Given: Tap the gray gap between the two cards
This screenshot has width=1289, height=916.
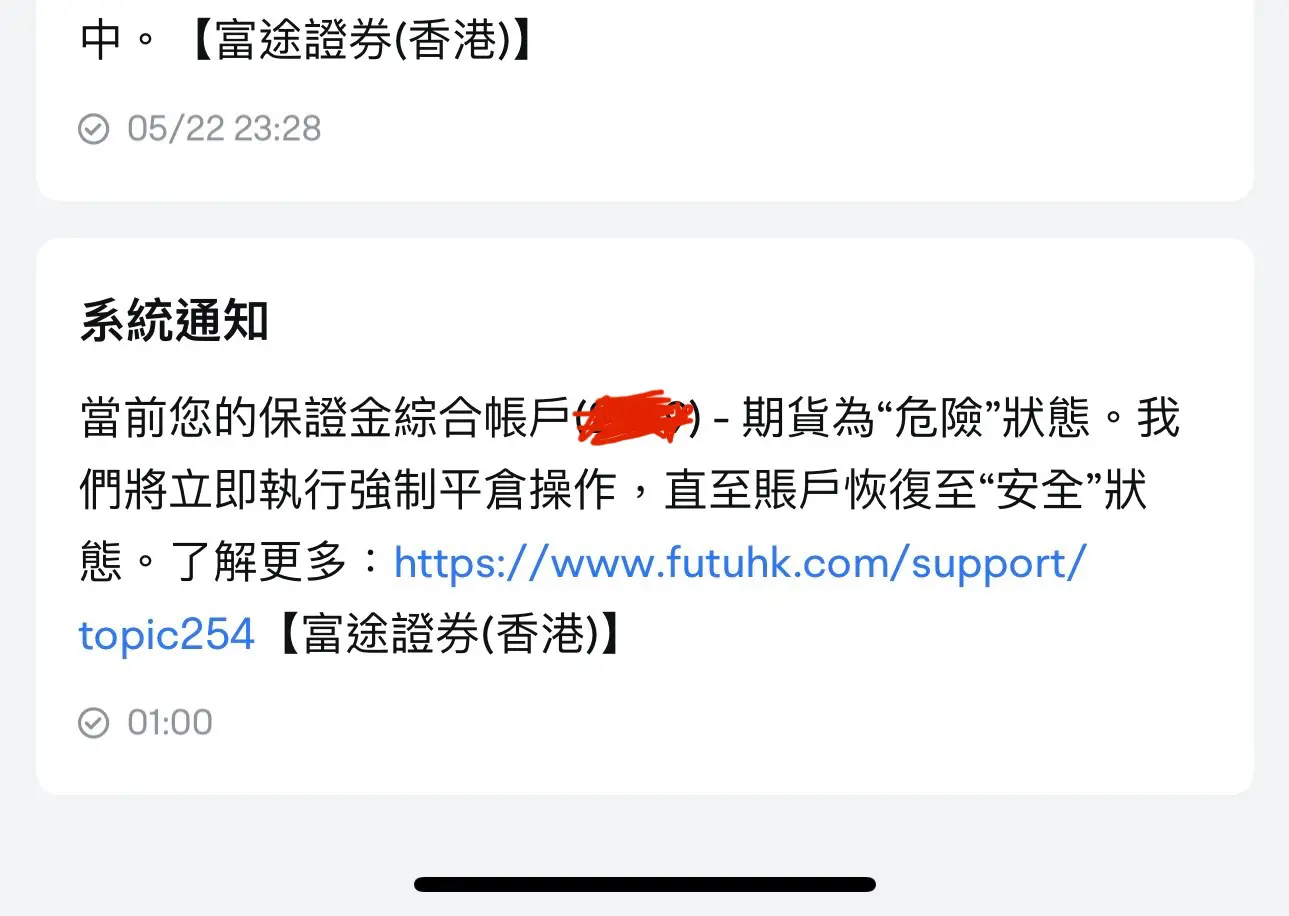Looking at the screenshot, I should click(645, 220).
